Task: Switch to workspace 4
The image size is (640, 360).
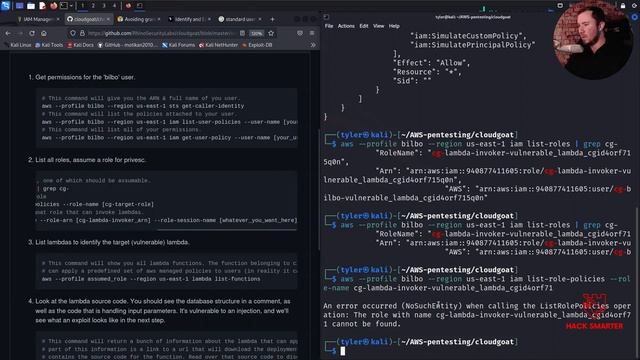Action: point(114,6)
